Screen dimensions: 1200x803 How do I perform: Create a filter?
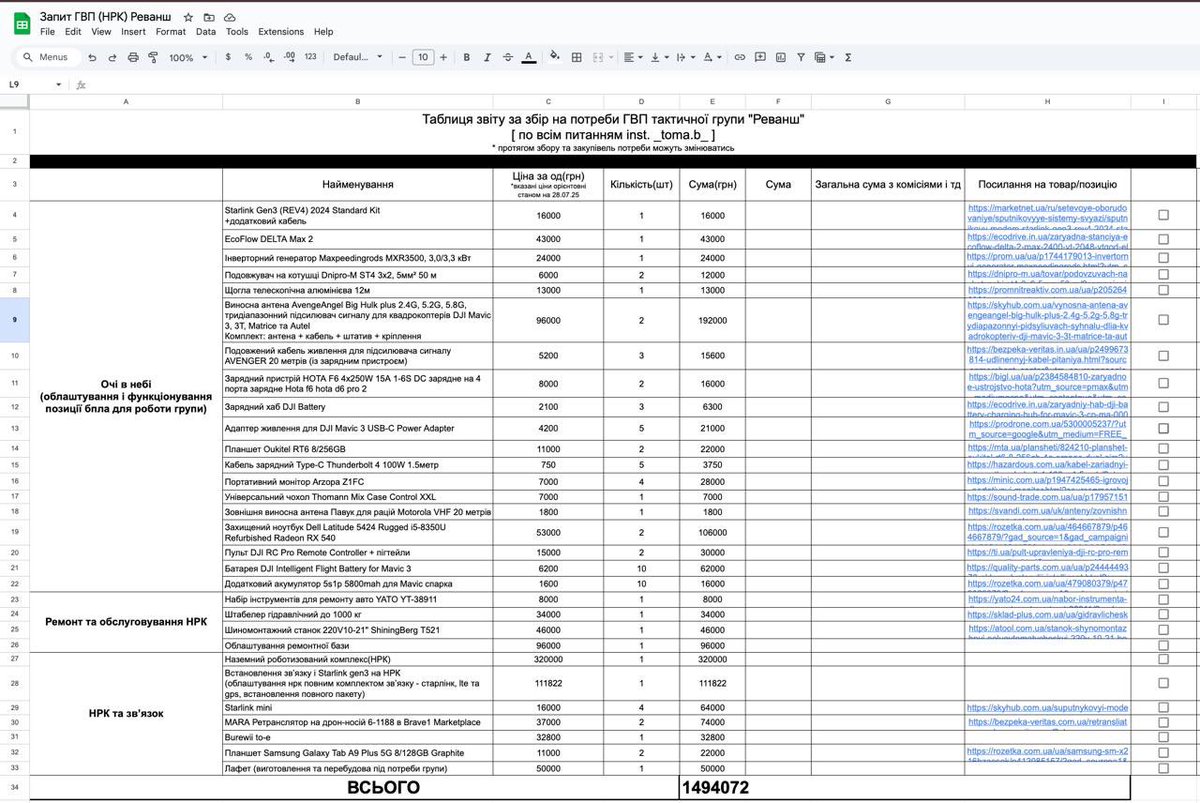[802, 58]
